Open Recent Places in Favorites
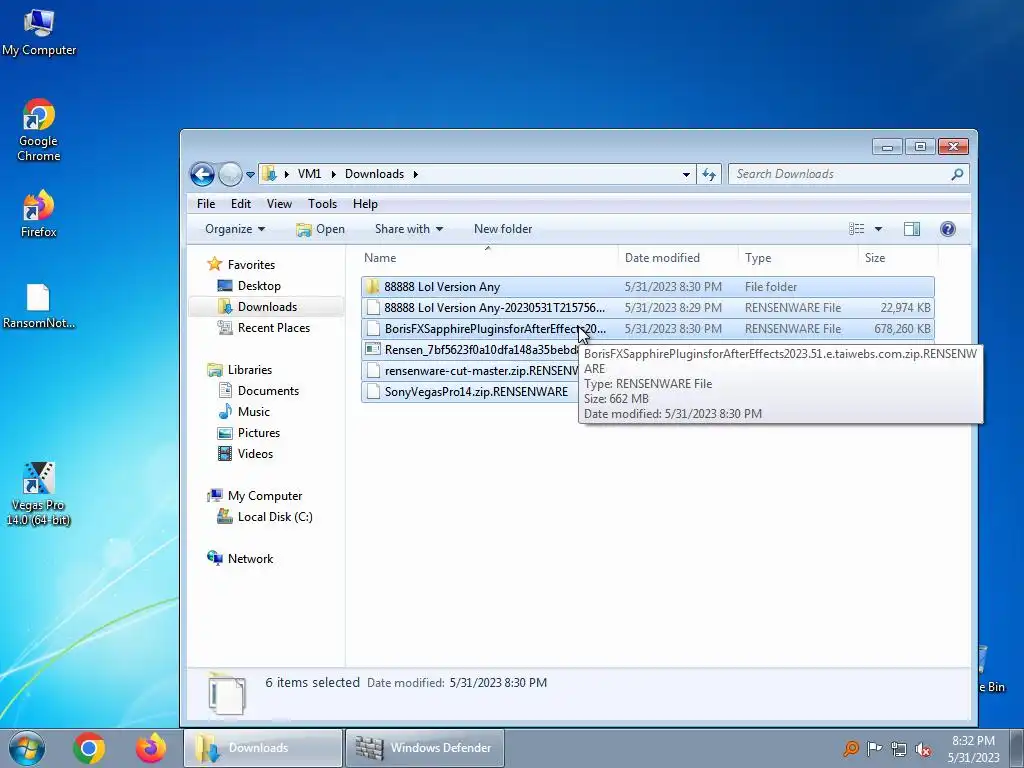The image size is (1024, 768). [274, 327]
